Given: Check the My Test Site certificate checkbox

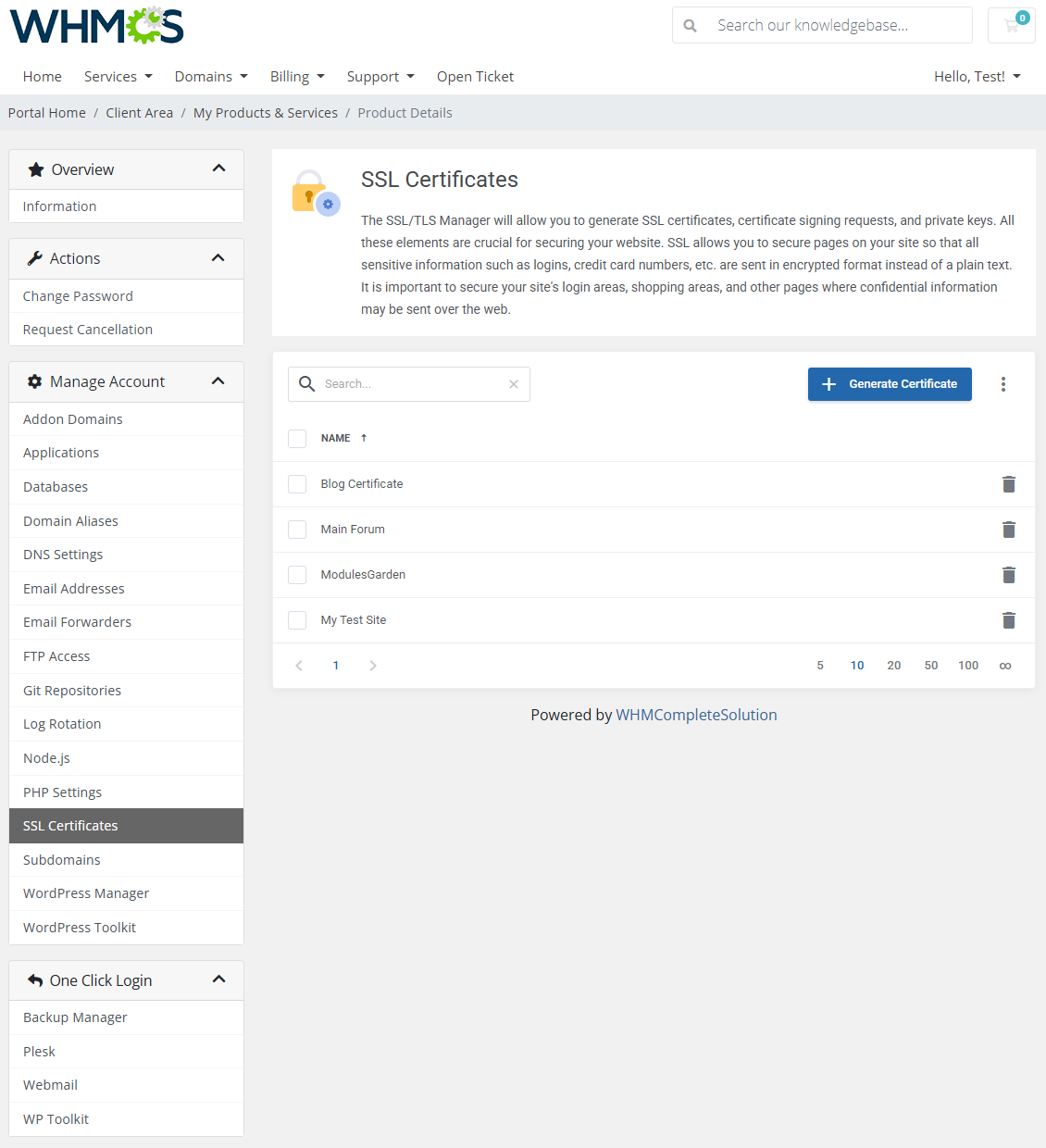Looking at the screenshot, I should [297, 619].
